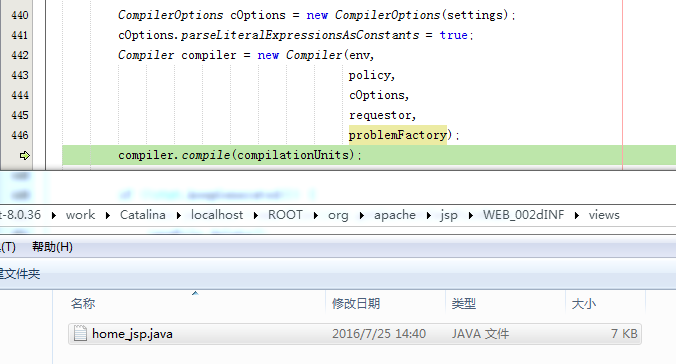The height and width of the screenshot is (364, 676).
Task: Expand the arrow after apache
Action: point(429,215)
